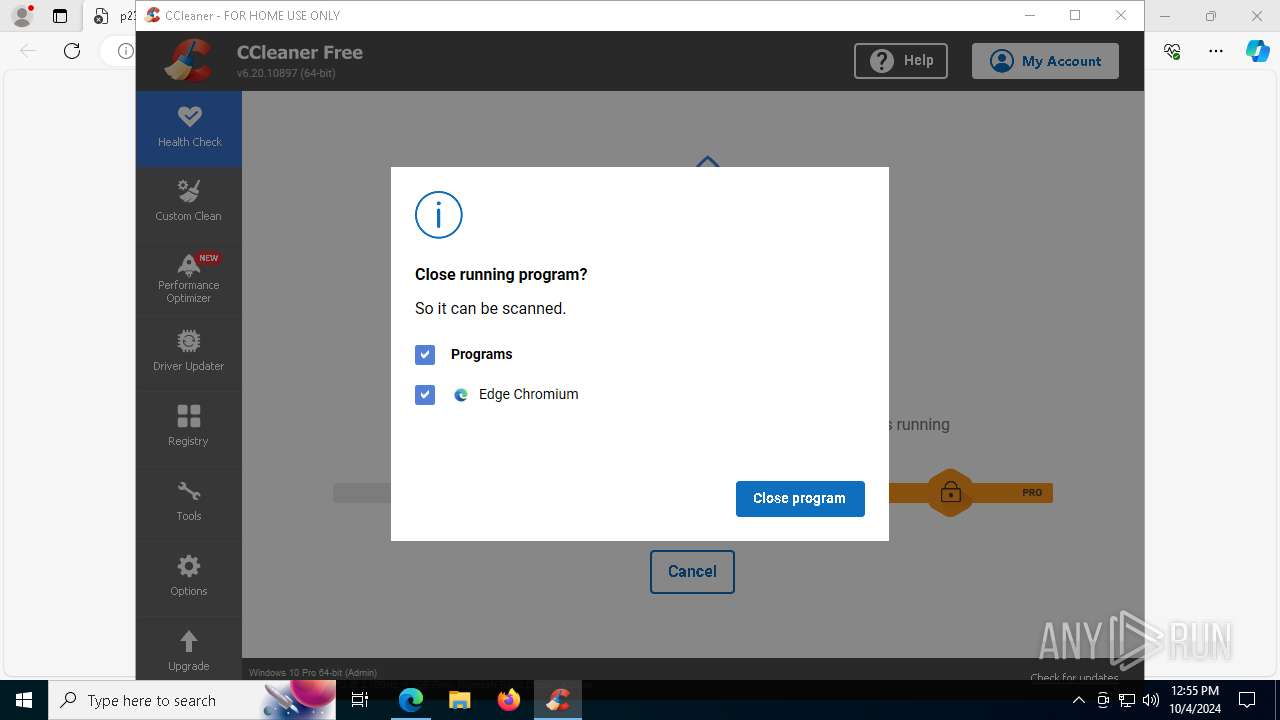Click the PRO lock hexagon icon
1280x720 pixels.
[x=950, y=492]
